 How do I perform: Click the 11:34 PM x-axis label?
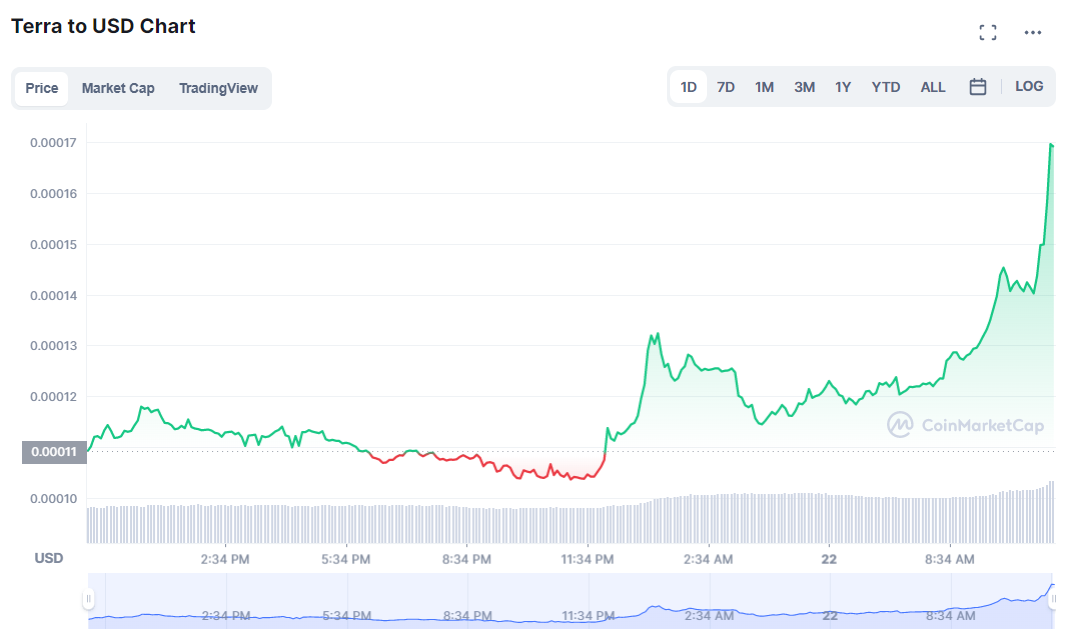(x=587, y=560)
